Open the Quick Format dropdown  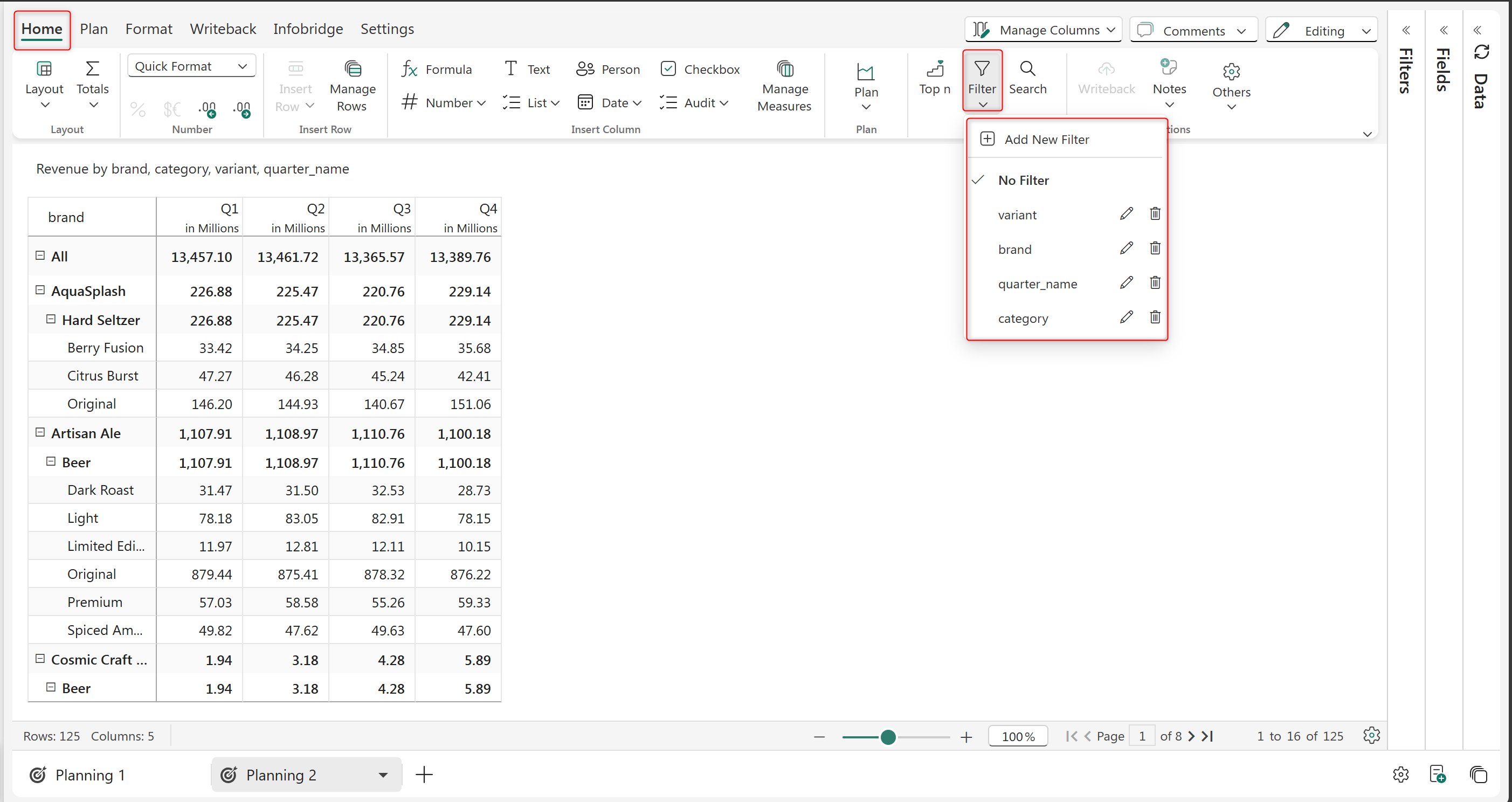tap(191, 66)
